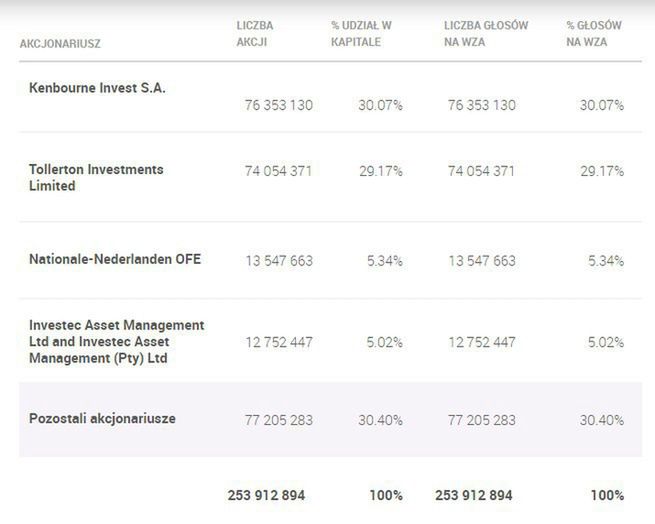Click Investec's 5.02% votes on WZA cell

(x=602, y=342)
